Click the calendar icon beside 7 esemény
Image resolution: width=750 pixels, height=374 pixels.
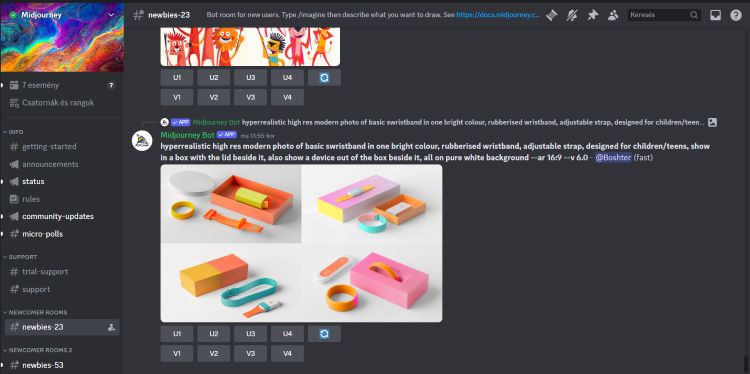(14, 85)
